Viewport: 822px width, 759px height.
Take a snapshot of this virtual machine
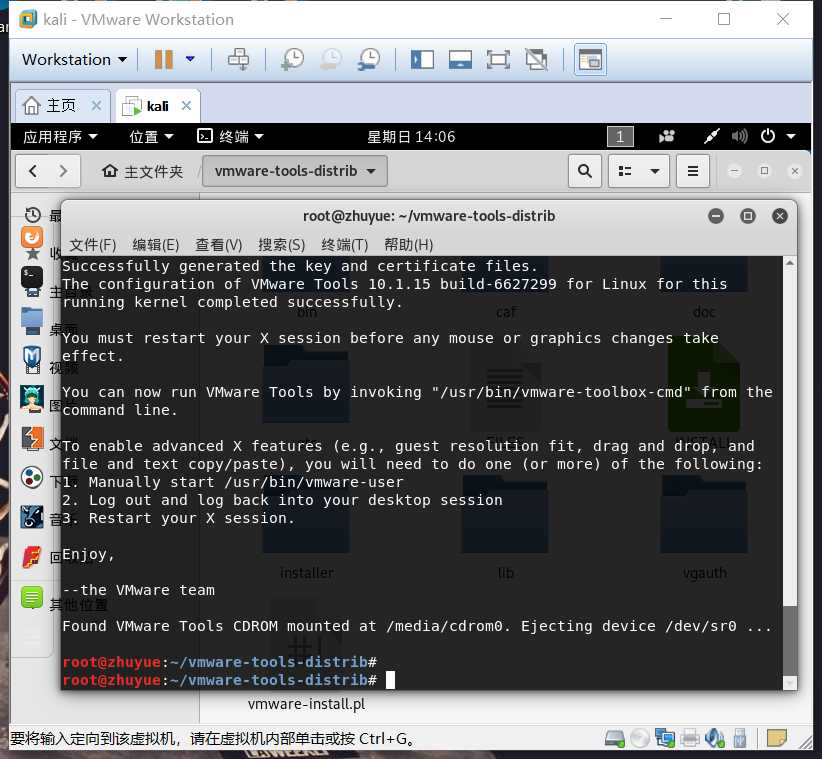(x=292, y=59)
